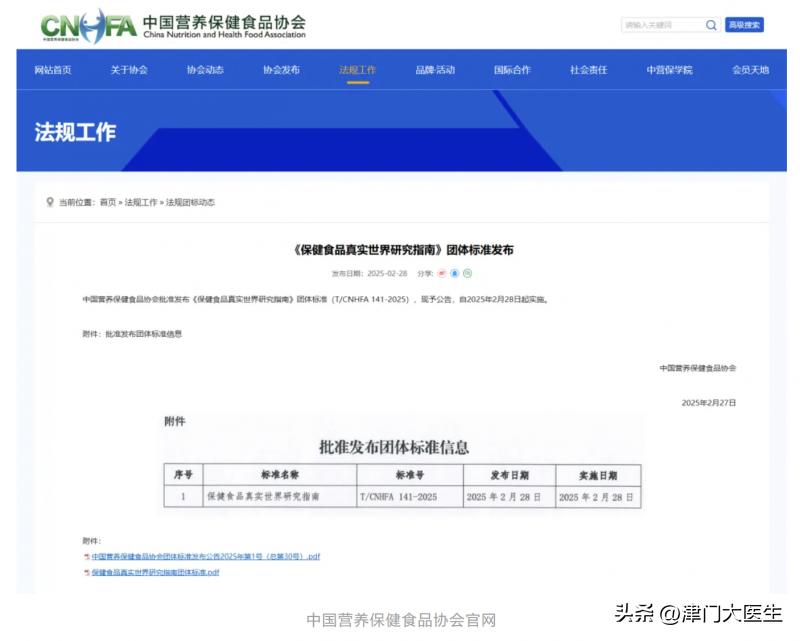The image size is (800, 641).
Task: Share via the red Weibo icon
Action: [442, 274]
